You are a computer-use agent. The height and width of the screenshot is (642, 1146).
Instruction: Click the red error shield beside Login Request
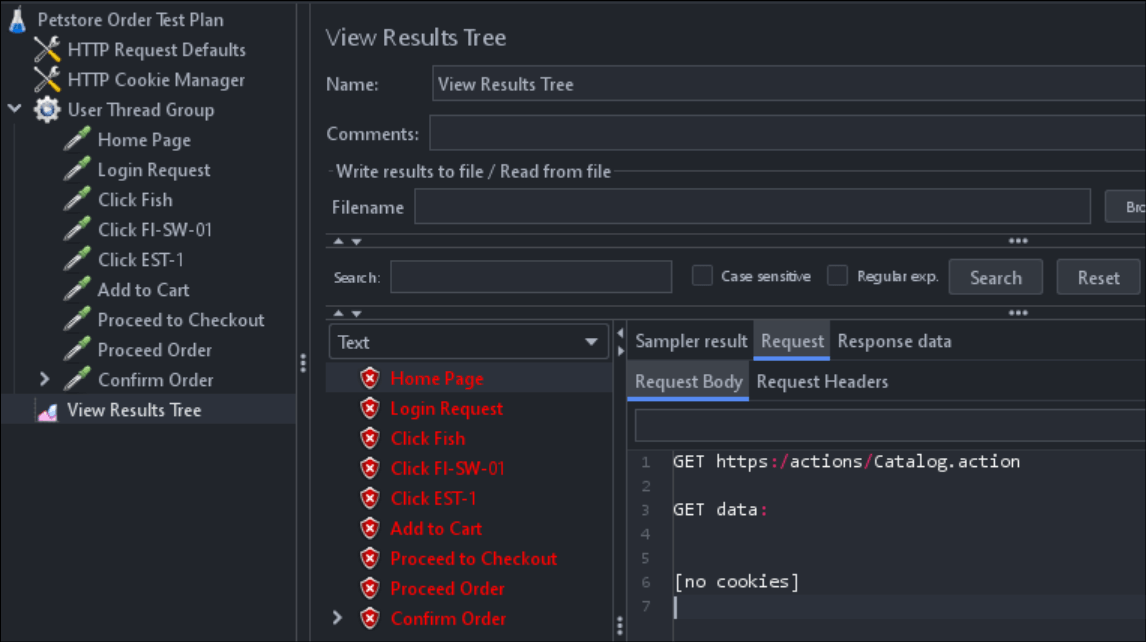(x=369, y=408)
